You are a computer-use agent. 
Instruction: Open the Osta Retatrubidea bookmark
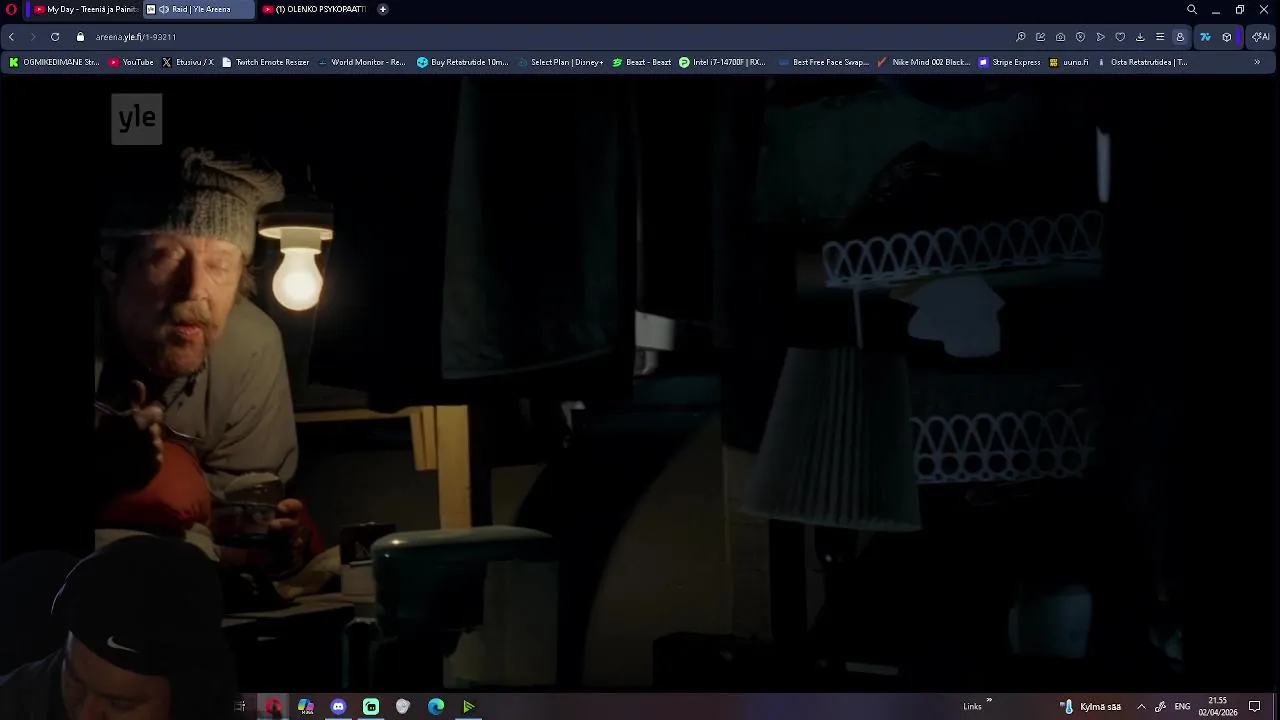(1142, 62)
